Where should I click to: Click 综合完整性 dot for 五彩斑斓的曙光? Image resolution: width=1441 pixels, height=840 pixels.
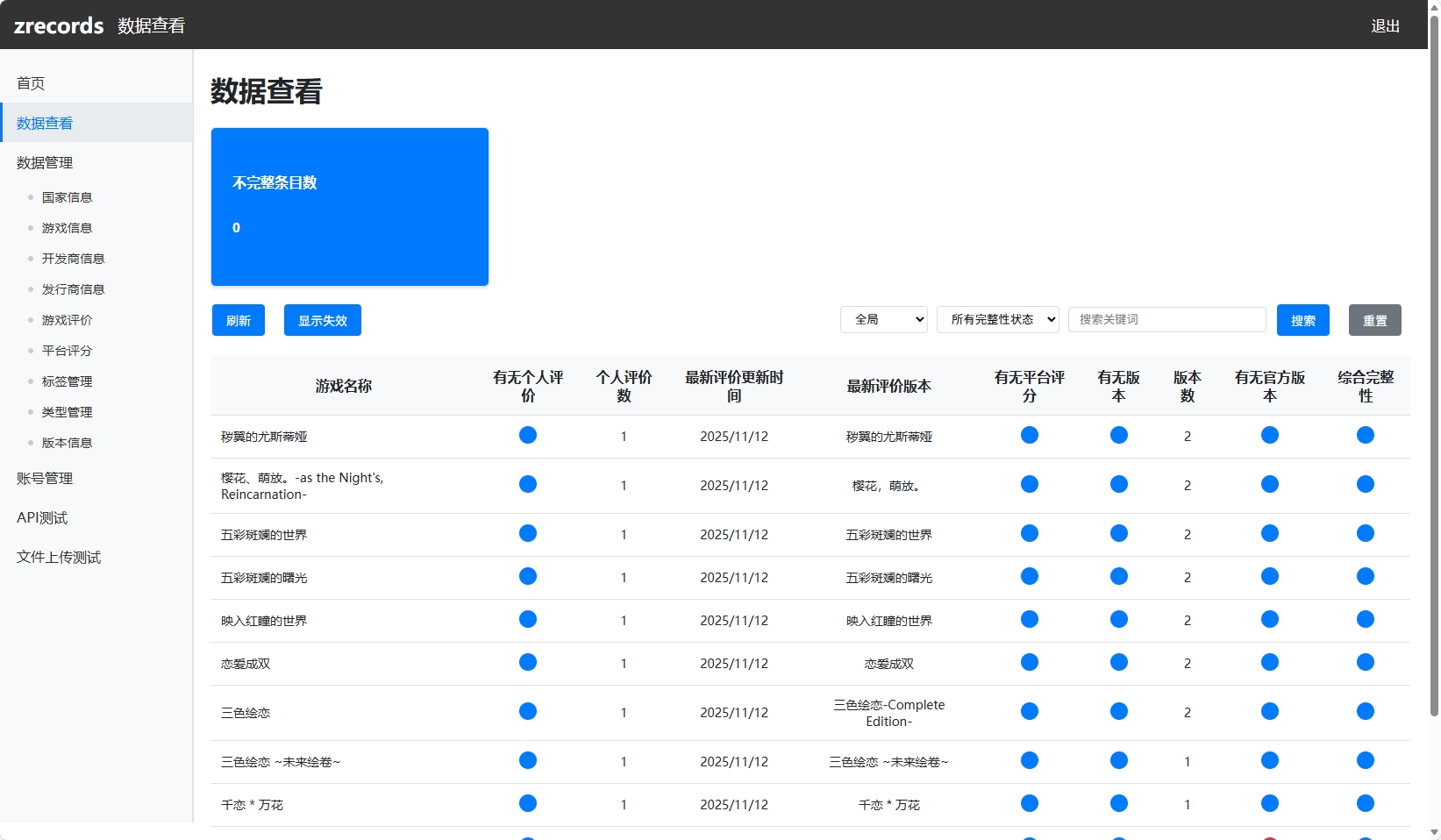coord(1365,576)
